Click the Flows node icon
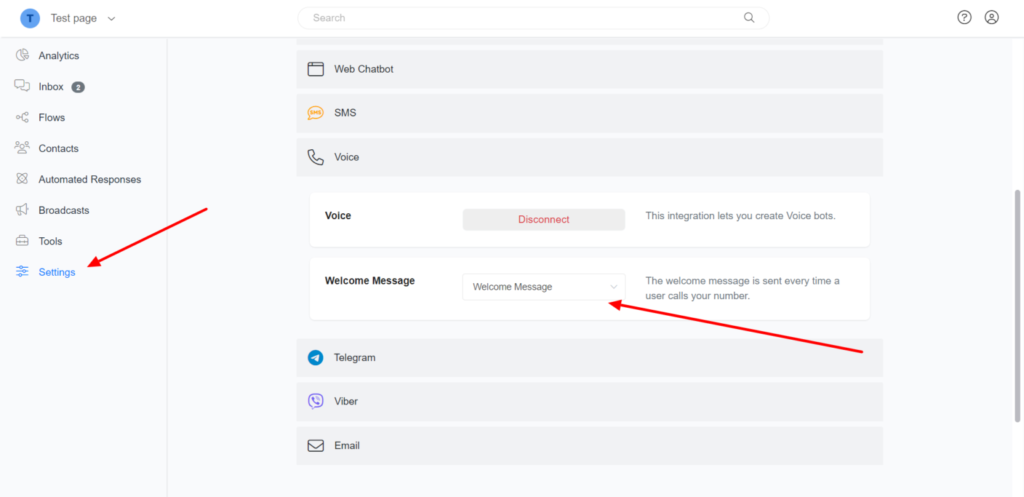The width and height of the screenshot is (1024, 497). coord(22,118)
